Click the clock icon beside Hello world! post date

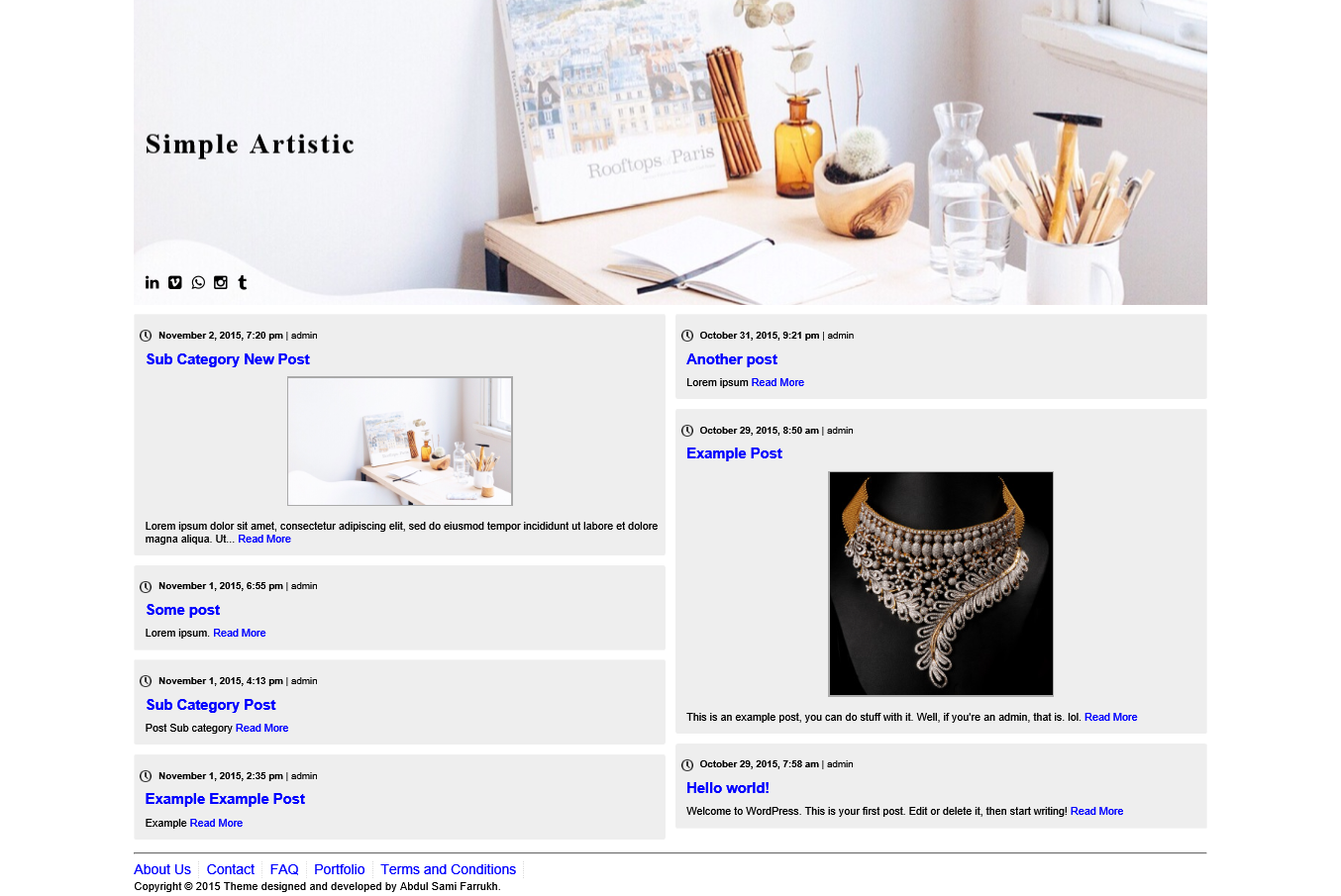click(687, 764)
